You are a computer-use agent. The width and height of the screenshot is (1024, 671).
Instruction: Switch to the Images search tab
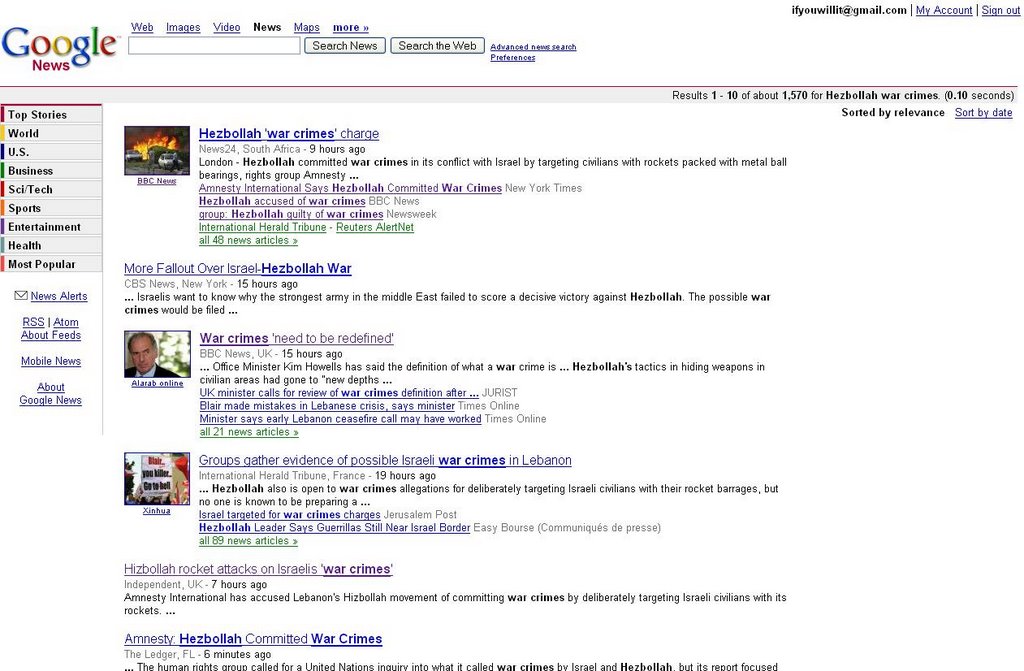pos(183,27)
